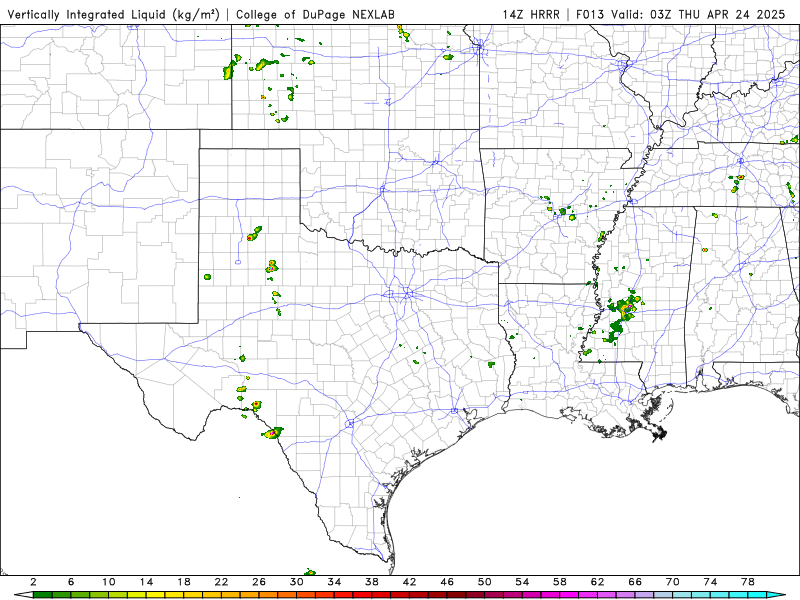Click the 'F013 Valid: 03Z THU APR 24 2025' text
Viewport: 800px width, 600px height.
point(681,14)
